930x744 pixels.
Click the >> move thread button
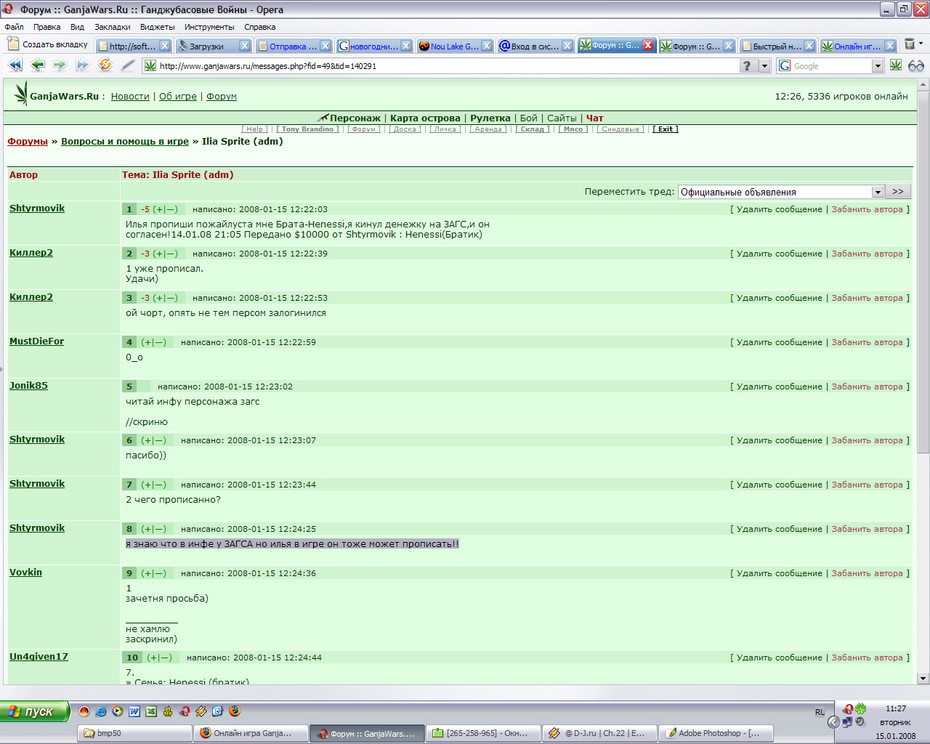tap(897, 192)
